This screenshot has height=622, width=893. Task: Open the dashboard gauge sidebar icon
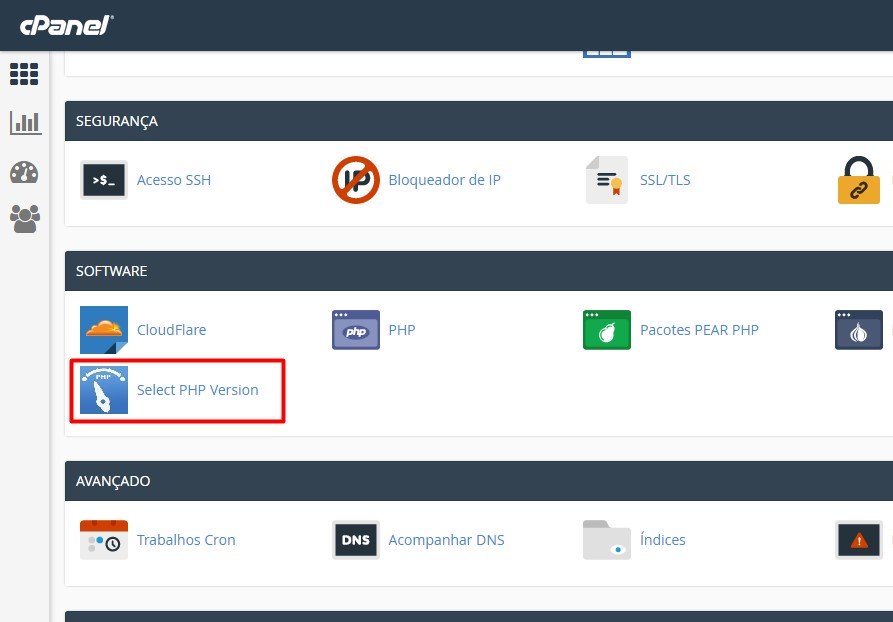24,173
